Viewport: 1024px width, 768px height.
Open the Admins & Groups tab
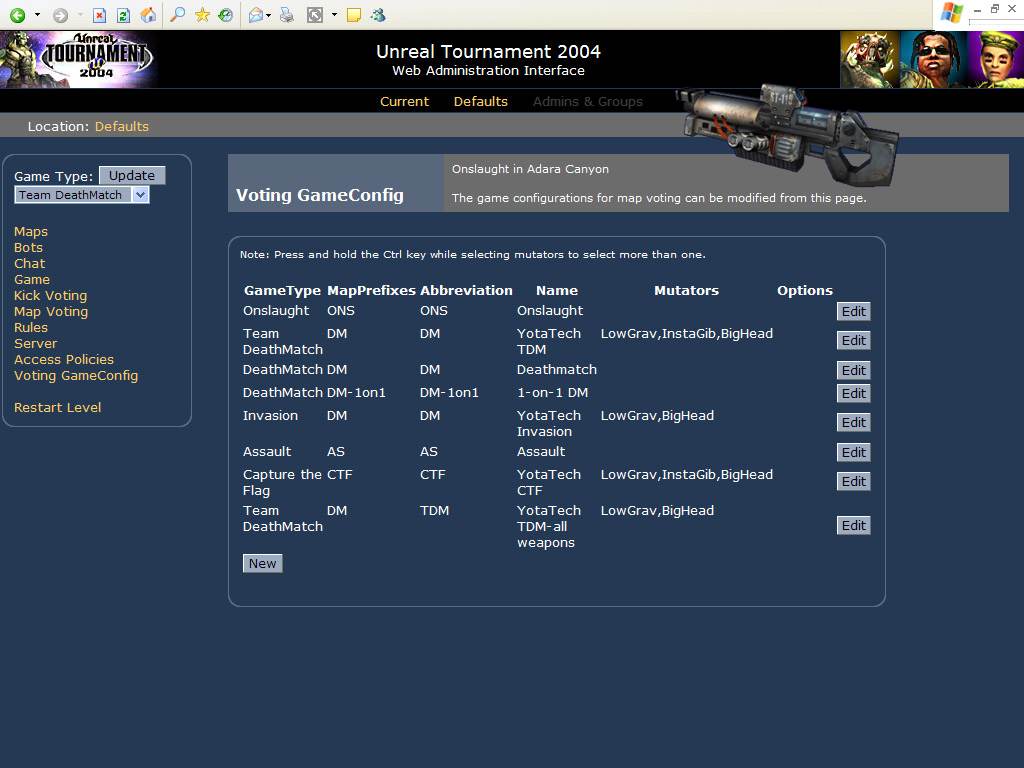click(588, 101)
